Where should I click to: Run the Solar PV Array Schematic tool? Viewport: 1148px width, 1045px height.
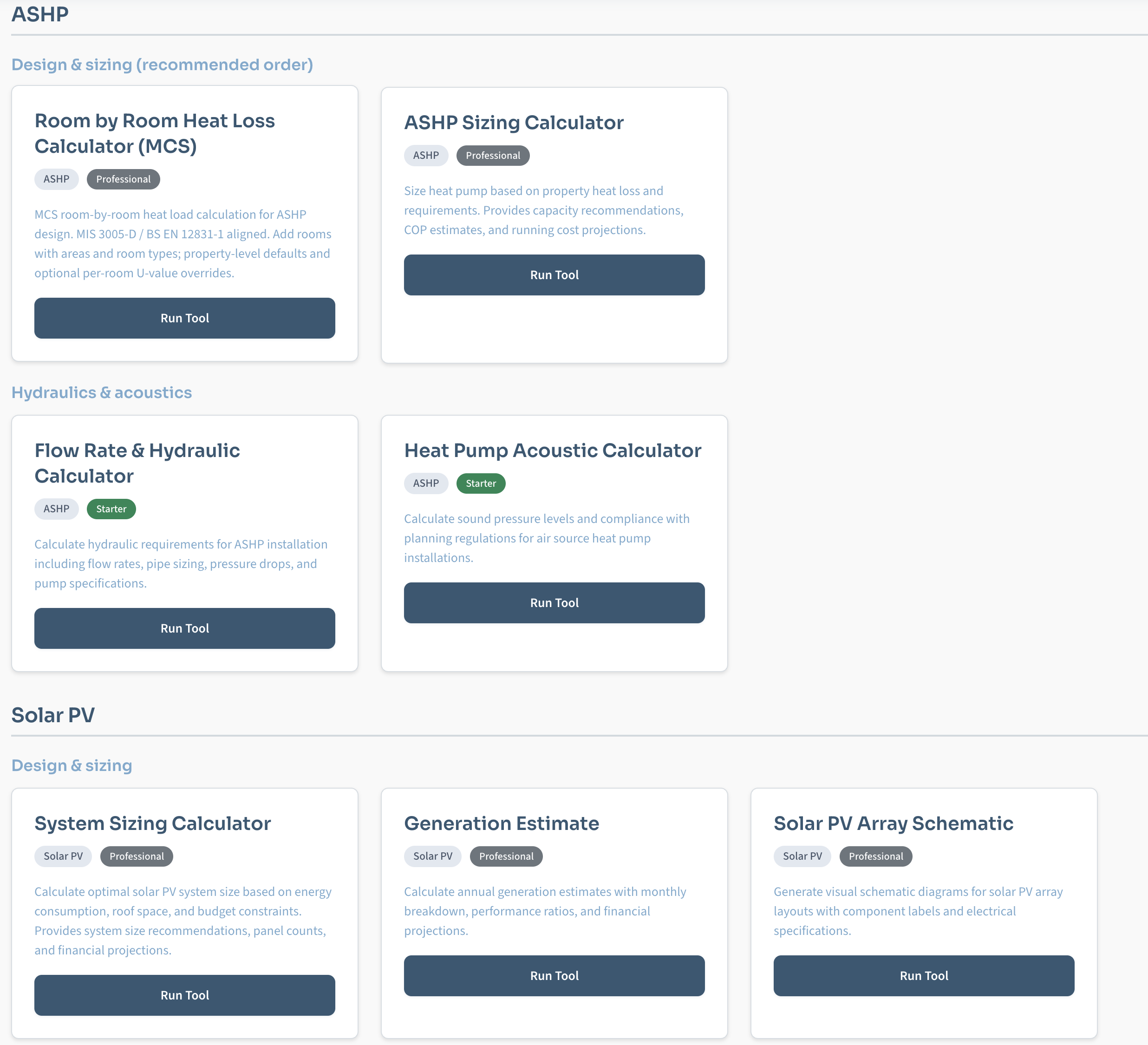click(x=923, y=975)
